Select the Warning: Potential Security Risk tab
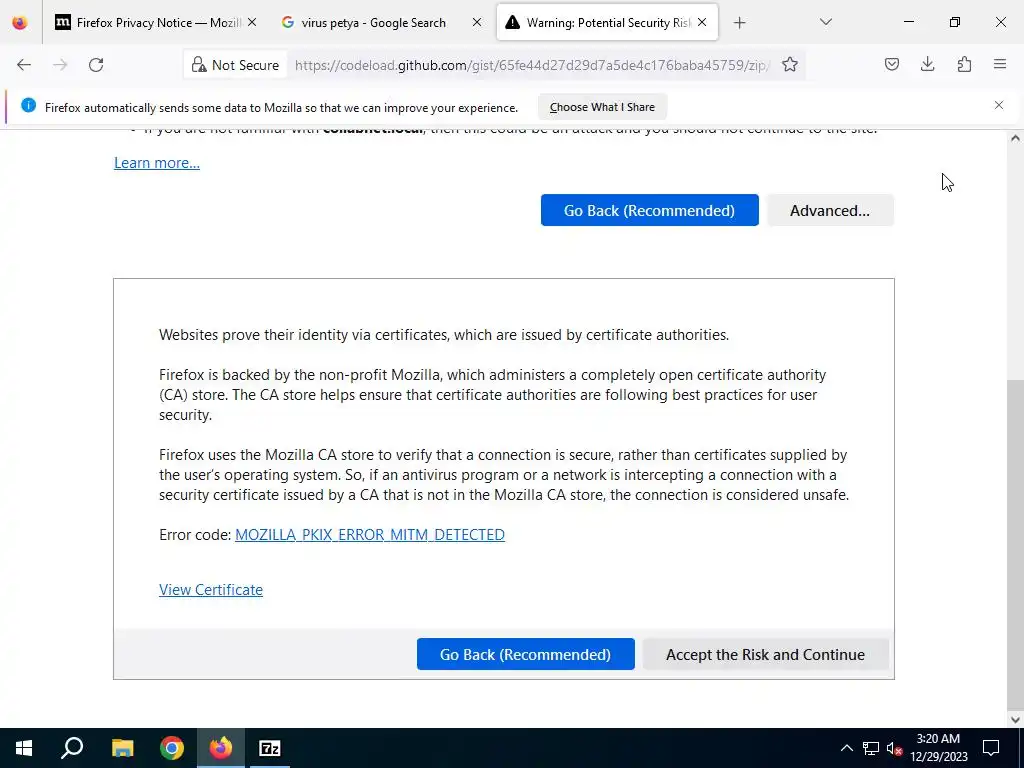Viewport: 1024px width, 768px height. pyautogui.click(x=607, y=23)
